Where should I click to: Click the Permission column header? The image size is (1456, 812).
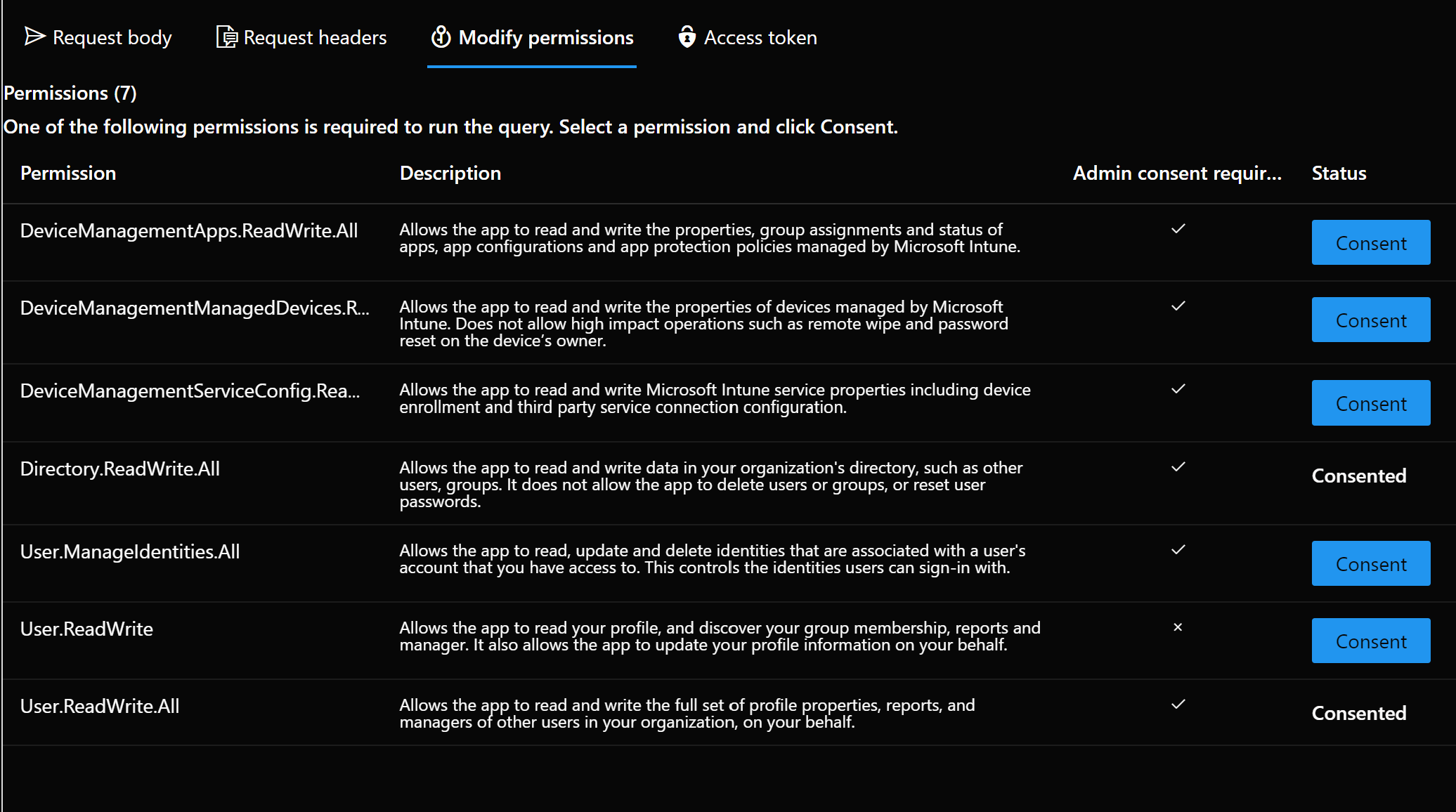pos(67,173)
